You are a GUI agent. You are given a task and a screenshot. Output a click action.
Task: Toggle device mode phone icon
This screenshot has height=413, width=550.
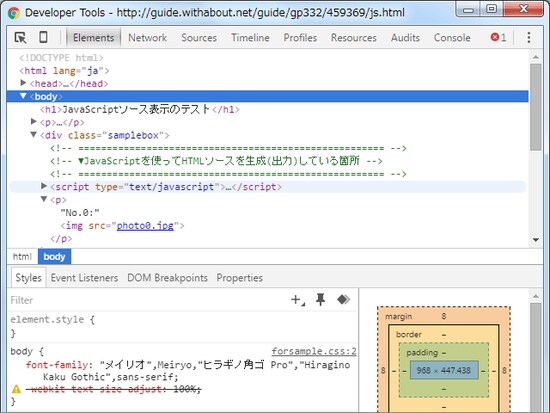point(43,37)
